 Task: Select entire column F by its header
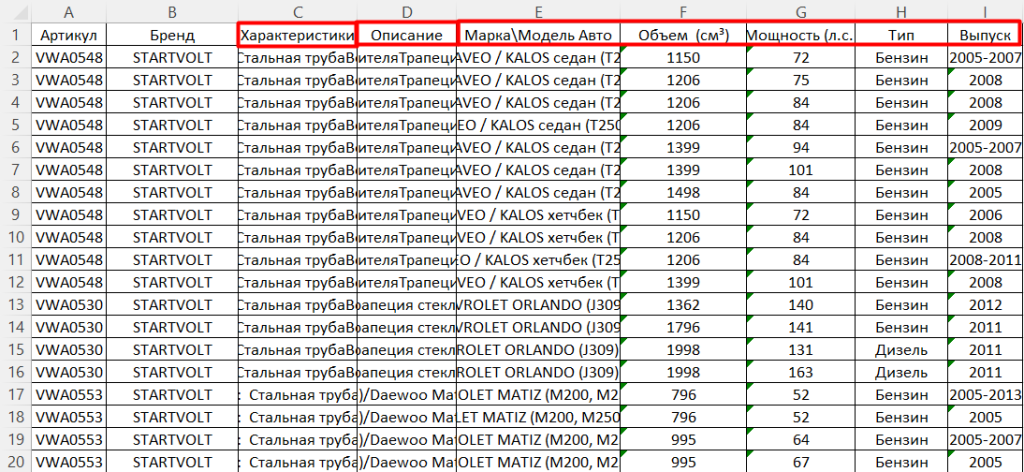click(x=682, y=11)
